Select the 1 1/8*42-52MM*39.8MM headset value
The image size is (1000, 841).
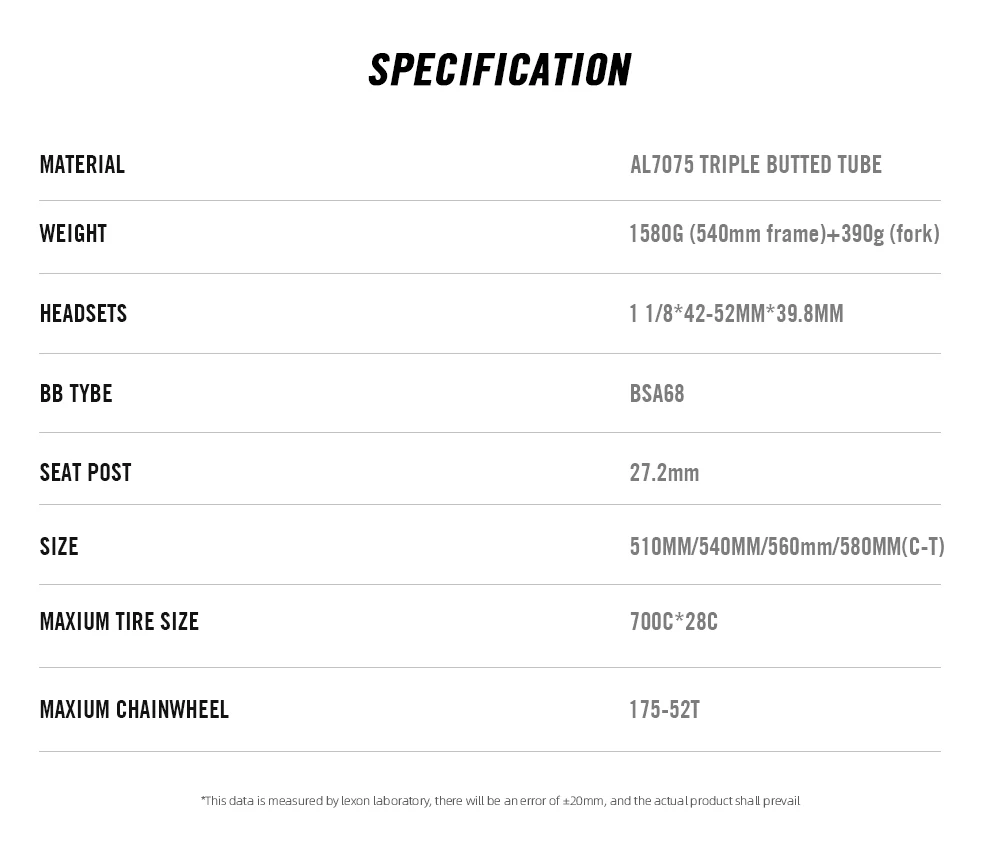(x=736, y=314)
